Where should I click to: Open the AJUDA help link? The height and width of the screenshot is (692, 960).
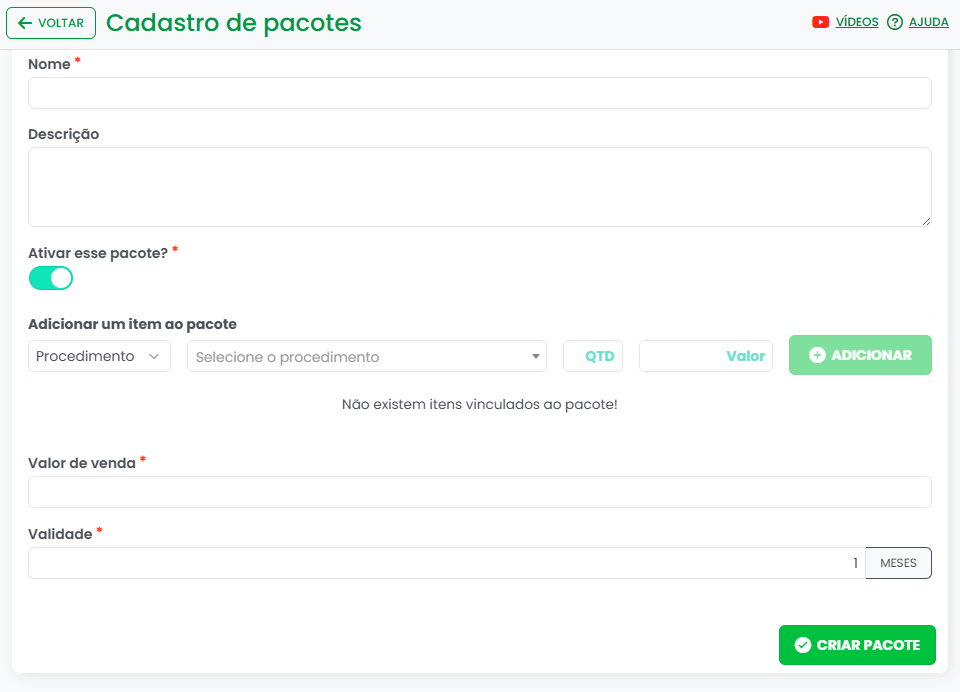[x=928, y=22]
